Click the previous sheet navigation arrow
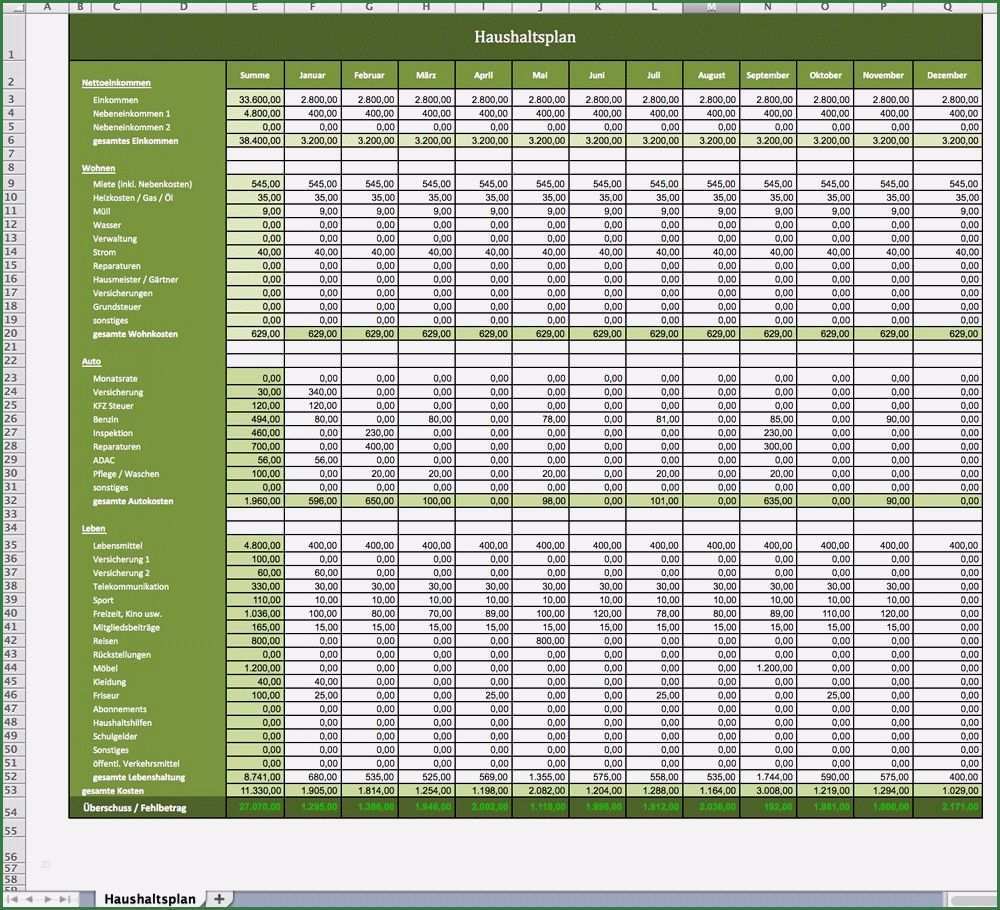The width and height of the screenshot is (1000, 910). click(x=30, y=900)
